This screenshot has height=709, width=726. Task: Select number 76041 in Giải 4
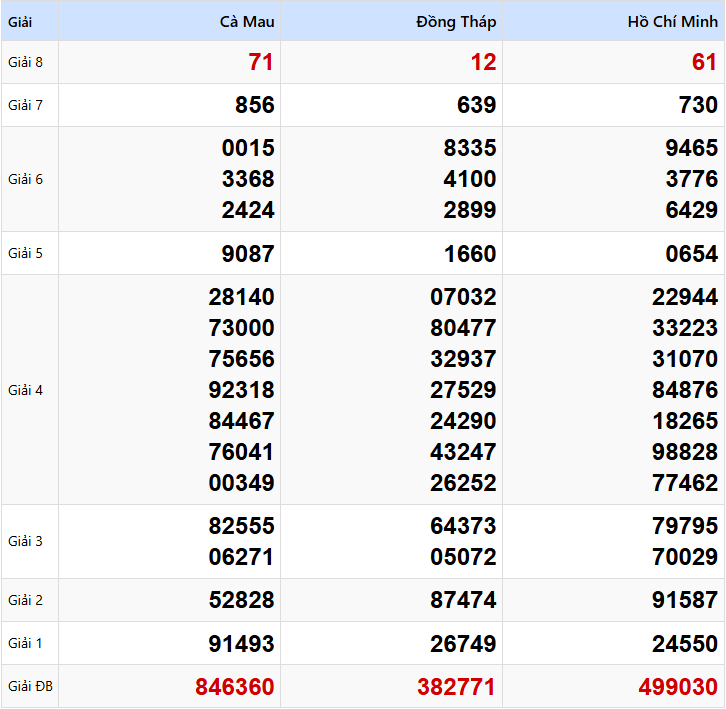pos(241,452)
